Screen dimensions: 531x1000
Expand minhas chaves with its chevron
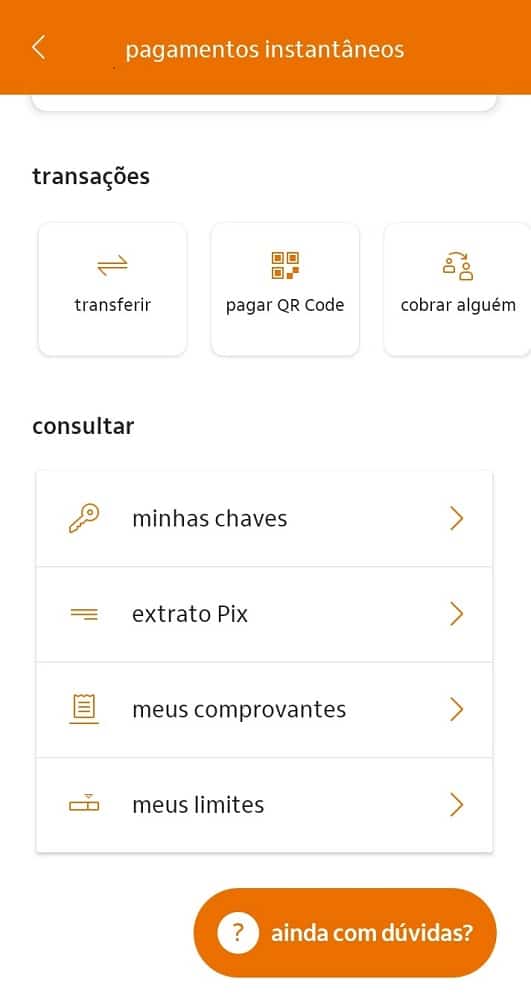coord(456,518)
